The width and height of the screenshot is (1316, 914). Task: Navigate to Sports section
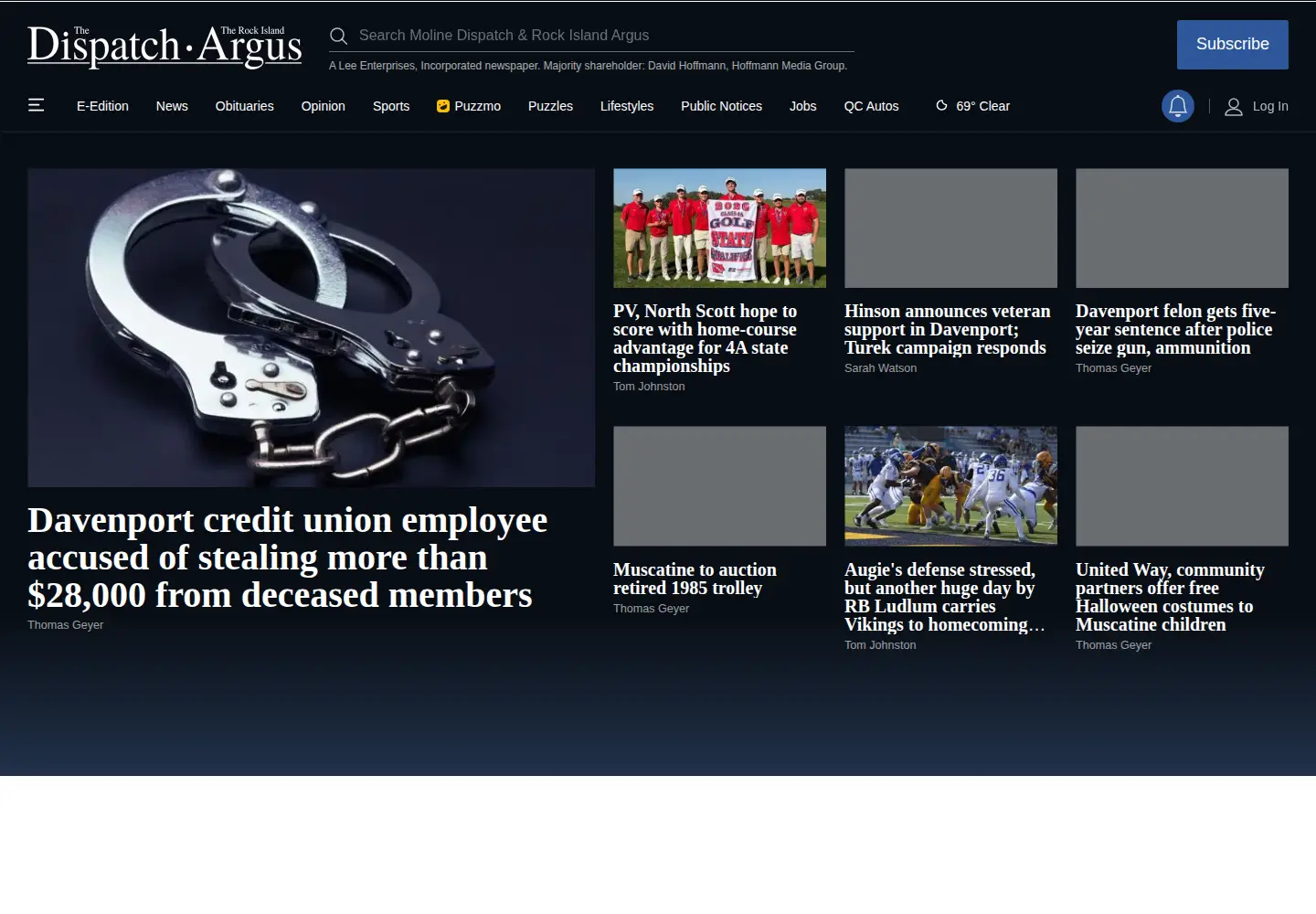tap(391, 106)
